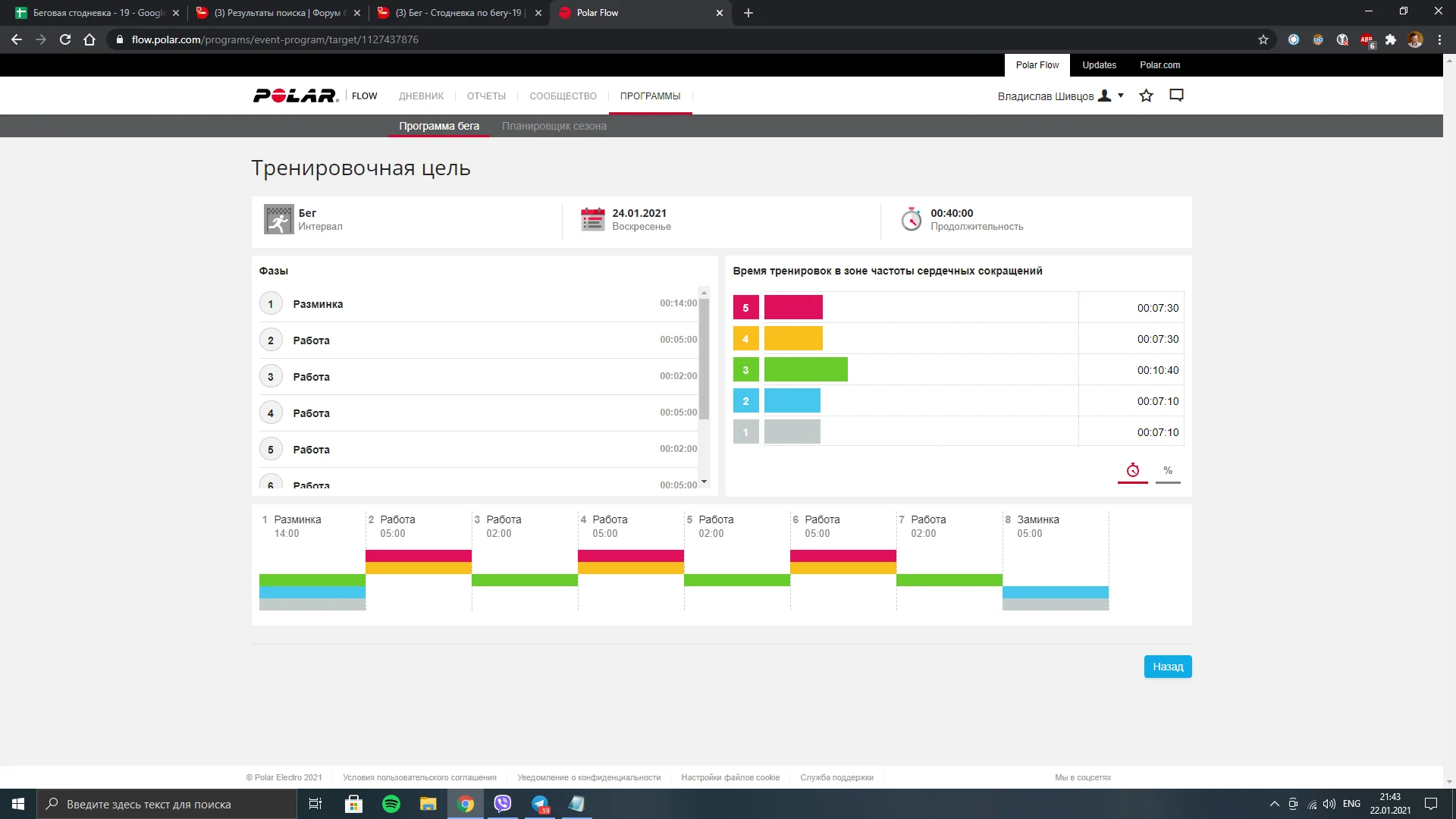Click the calendar date icon

coord(592,219)
